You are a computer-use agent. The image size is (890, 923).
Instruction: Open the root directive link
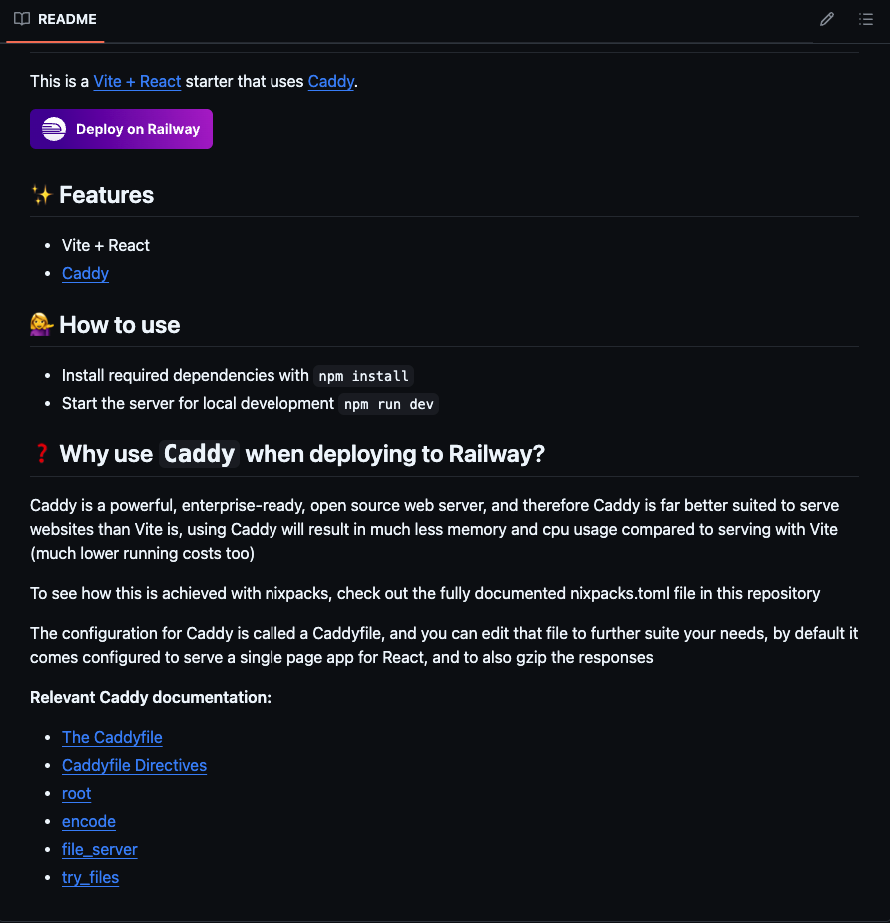[77, 793]
